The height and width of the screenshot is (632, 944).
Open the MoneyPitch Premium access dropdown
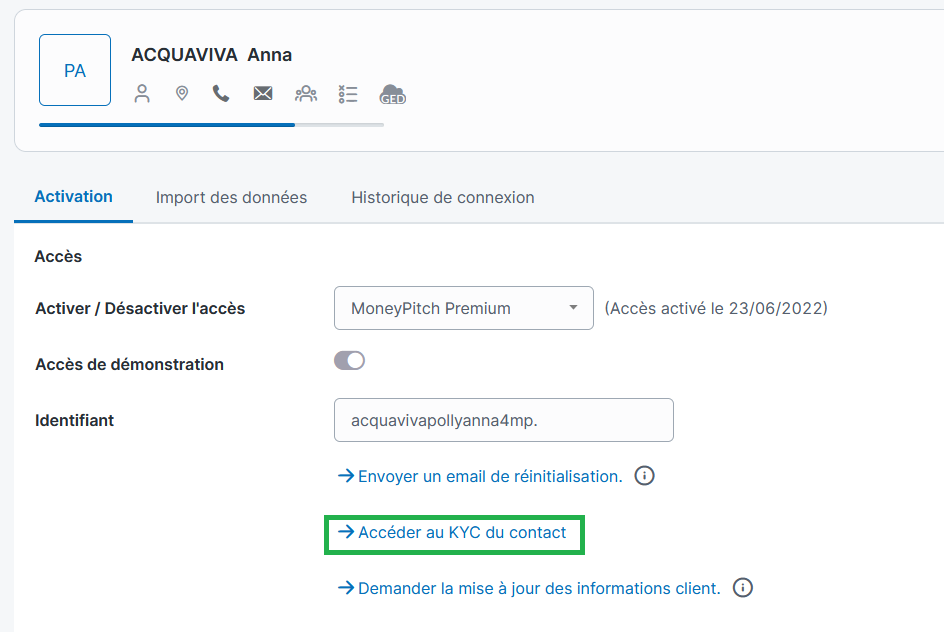[463, 308]
